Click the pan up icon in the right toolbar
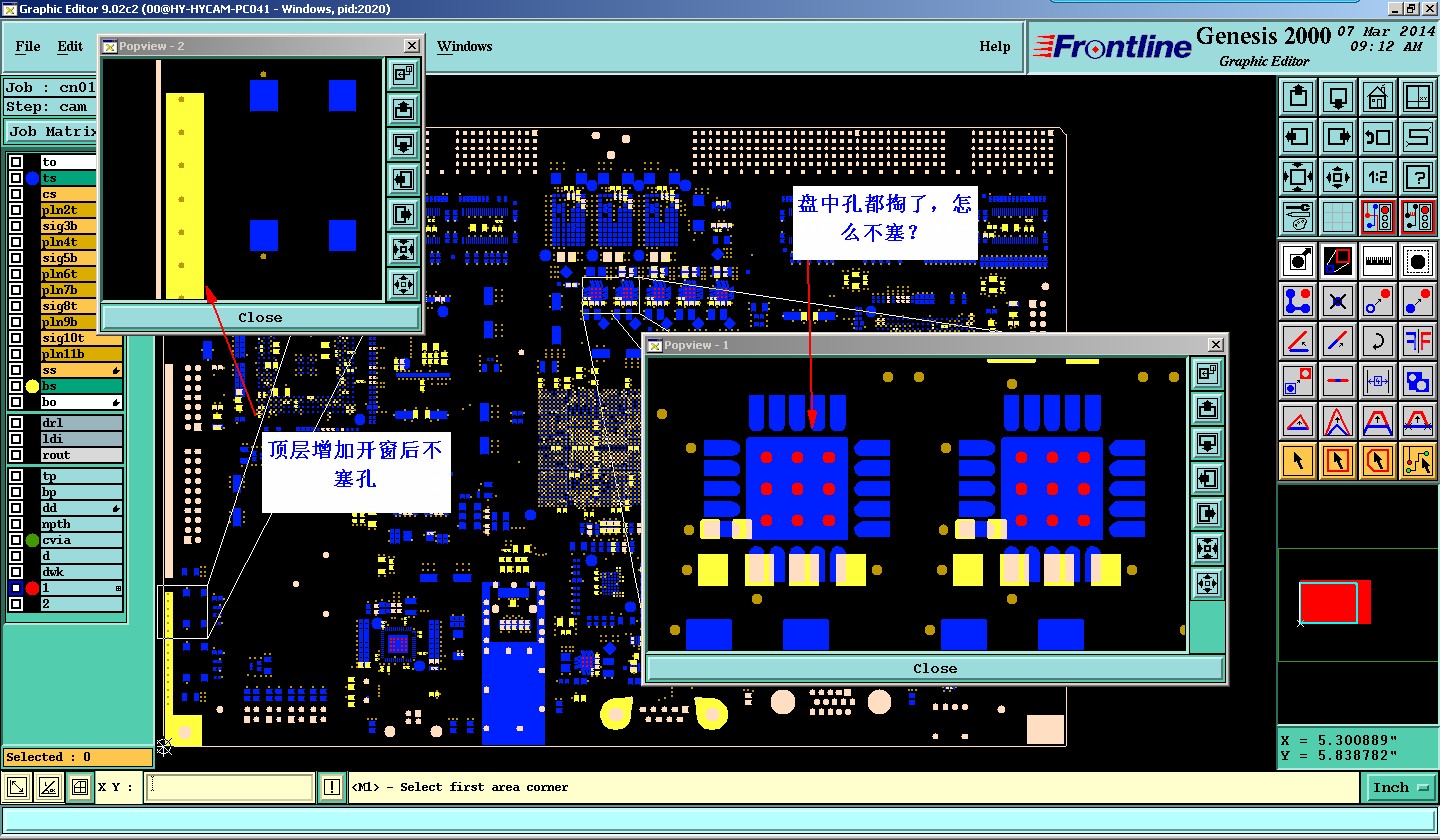Screen dimensions: 1440x840 1298,97
